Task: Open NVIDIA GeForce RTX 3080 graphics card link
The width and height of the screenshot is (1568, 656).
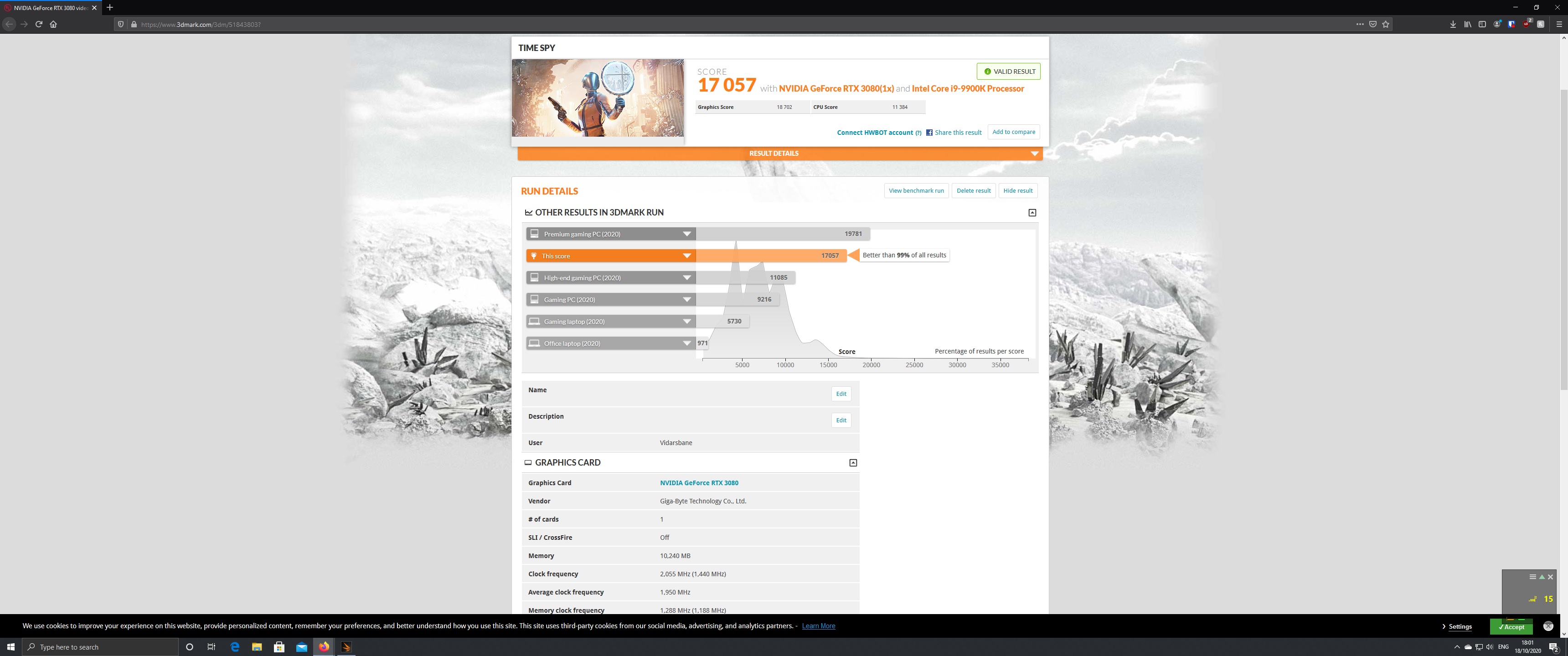Action: [x=699, y=482]
